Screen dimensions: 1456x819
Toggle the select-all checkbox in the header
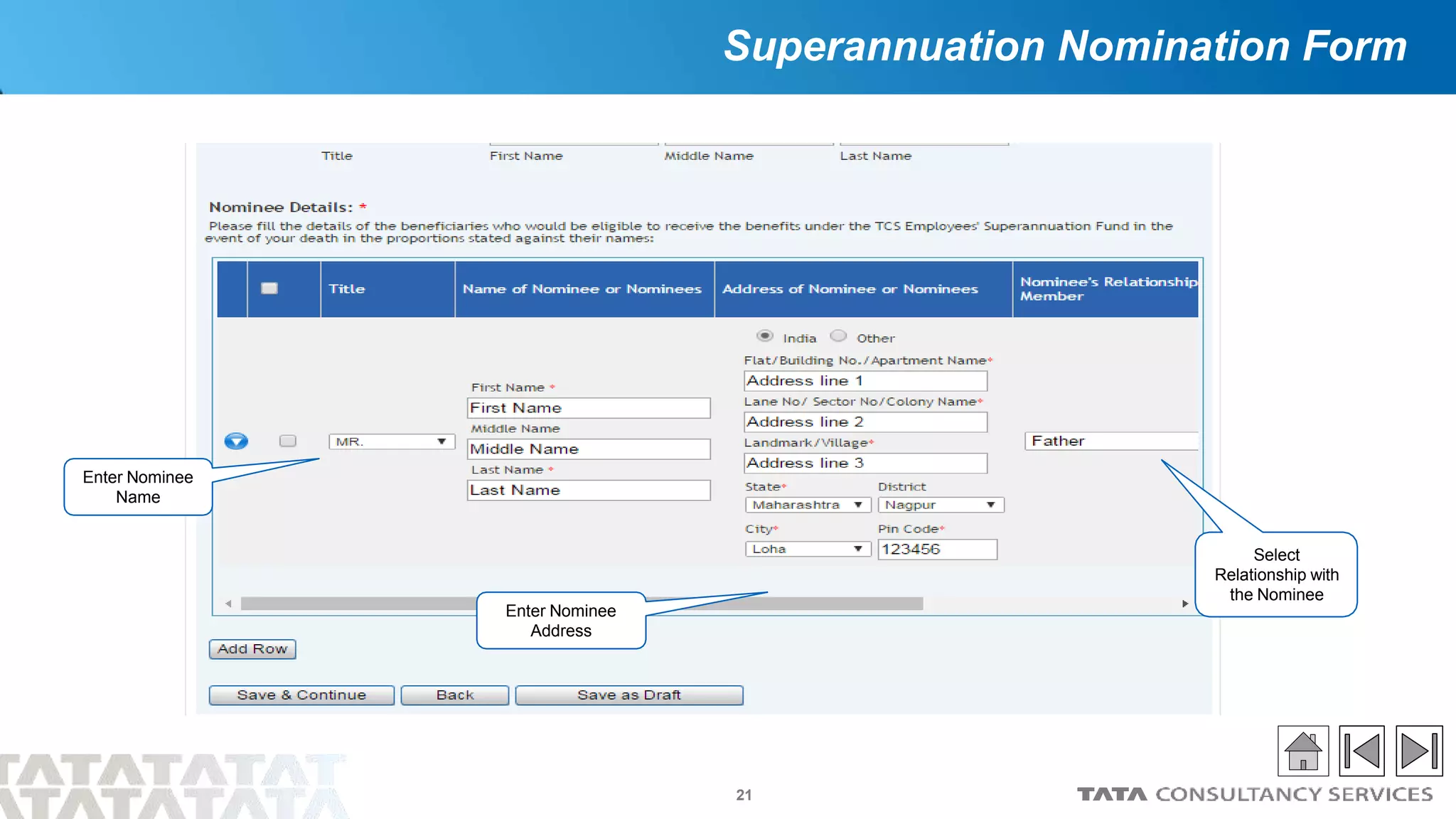(269, 289)
